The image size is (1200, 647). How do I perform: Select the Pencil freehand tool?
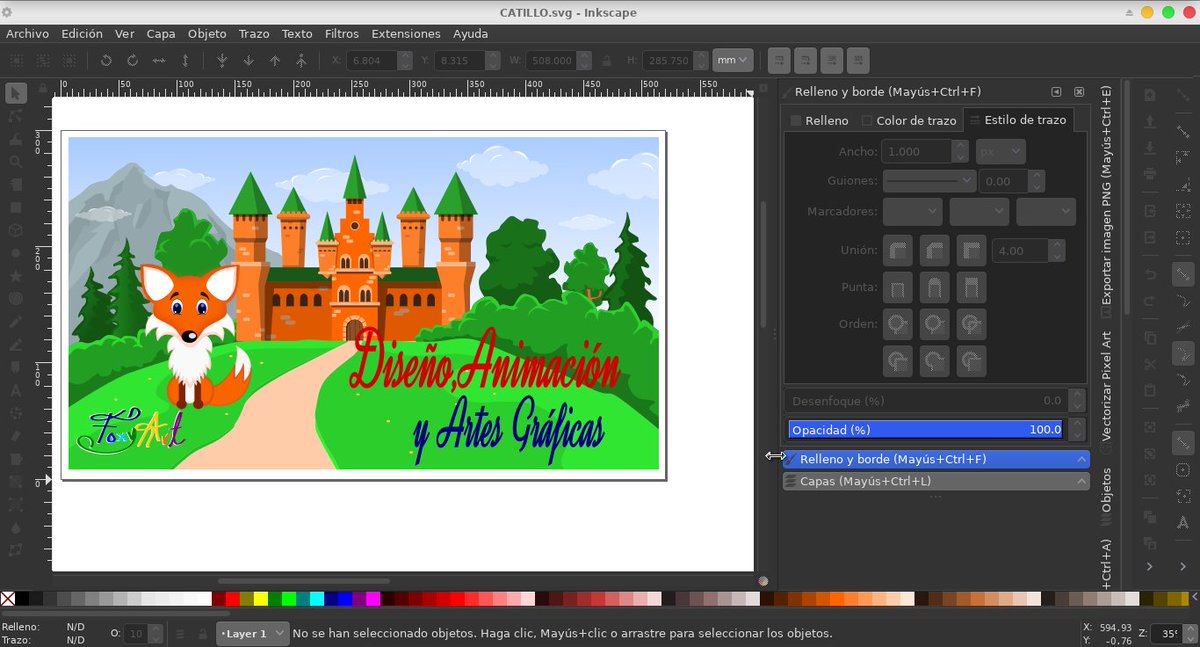15,321
